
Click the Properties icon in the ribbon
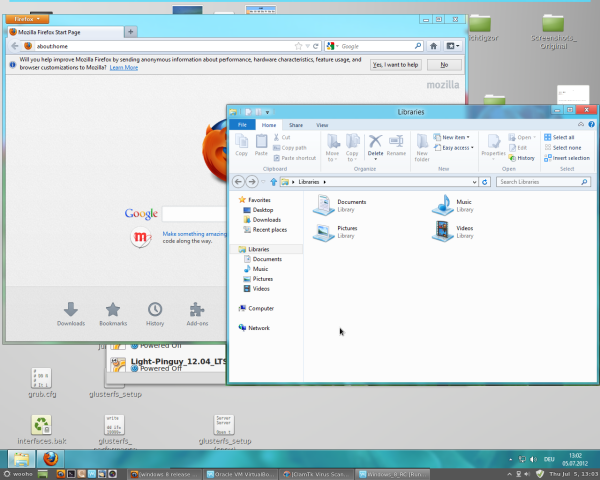(x=494, y=147)
